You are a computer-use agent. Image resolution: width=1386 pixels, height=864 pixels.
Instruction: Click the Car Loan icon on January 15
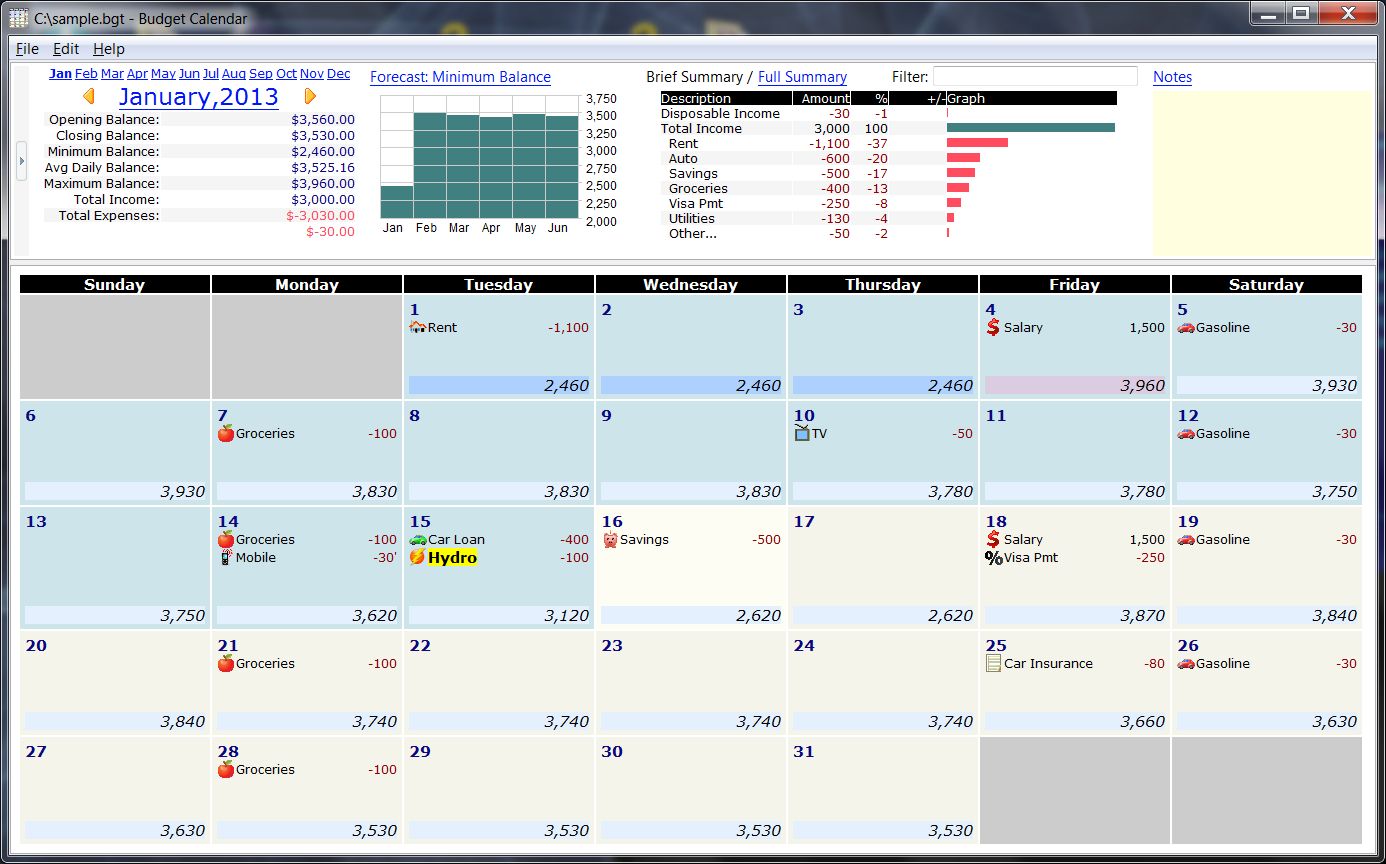(417, 539)
